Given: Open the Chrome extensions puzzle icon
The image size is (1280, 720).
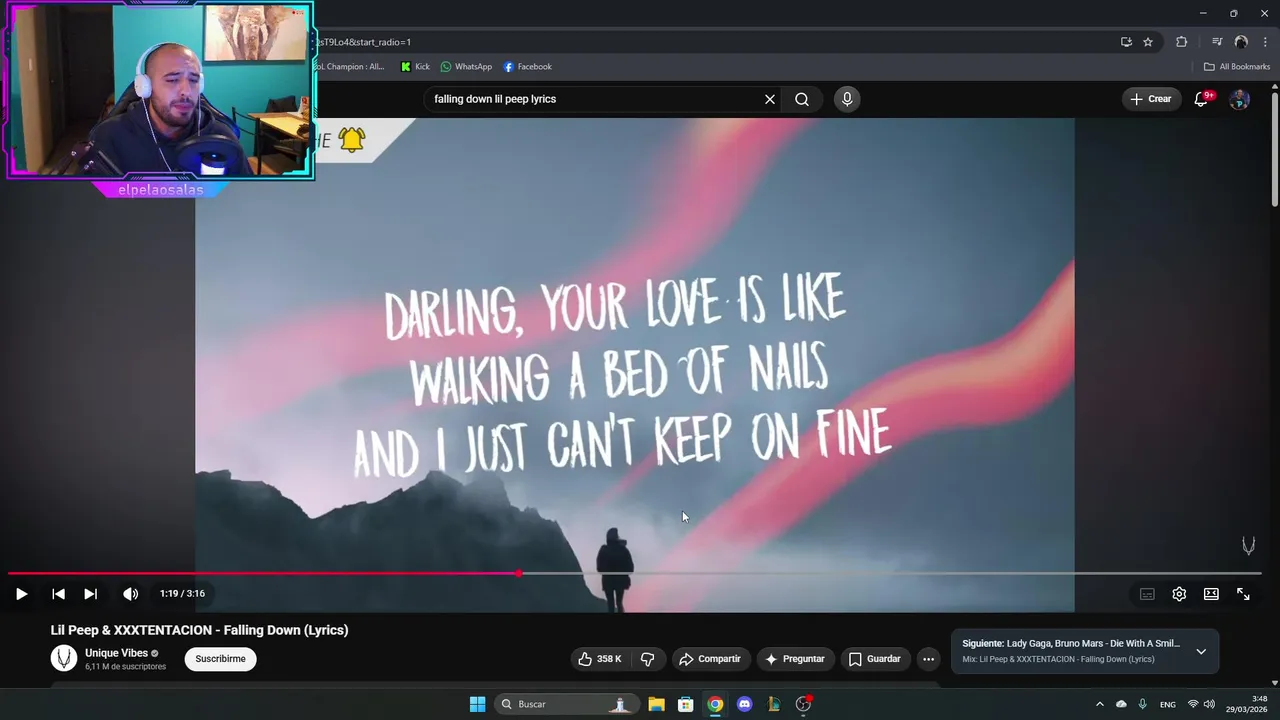Looking at the screenshot, I should tap(1181, 42).
